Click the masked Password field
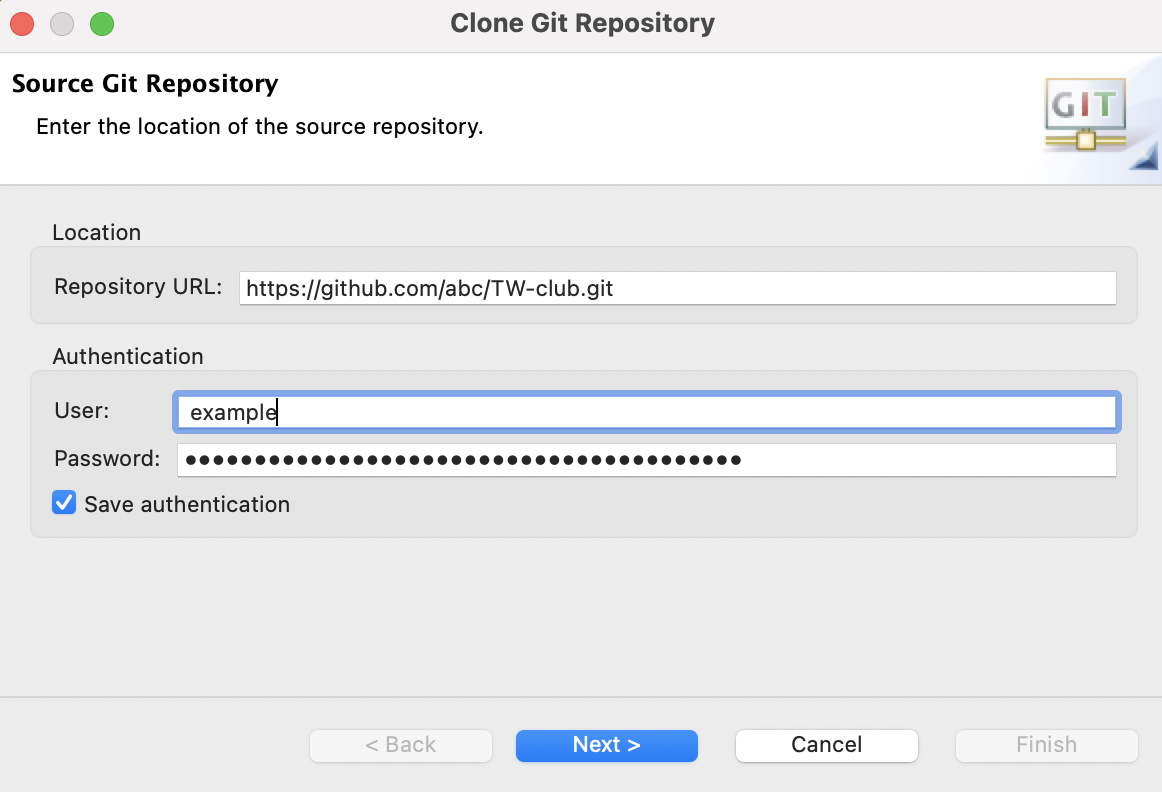 click(646, 460)
